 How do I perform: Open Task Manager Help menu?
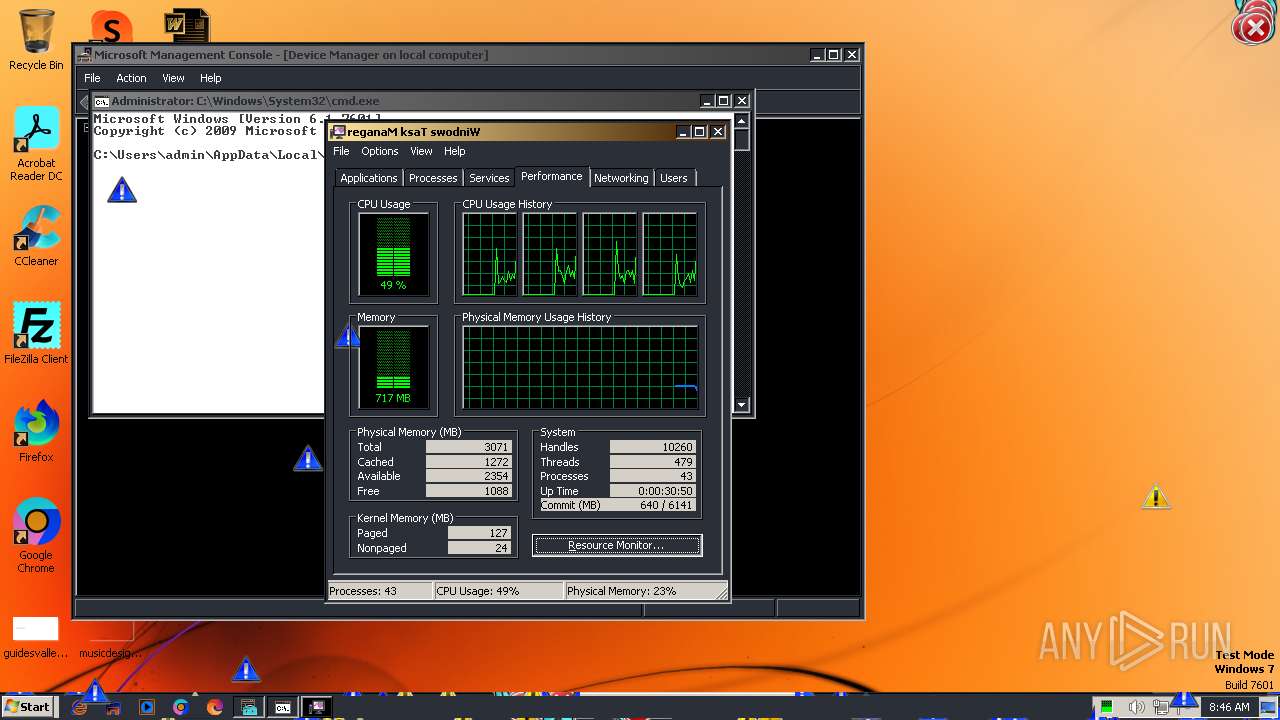tap(455, 151)
